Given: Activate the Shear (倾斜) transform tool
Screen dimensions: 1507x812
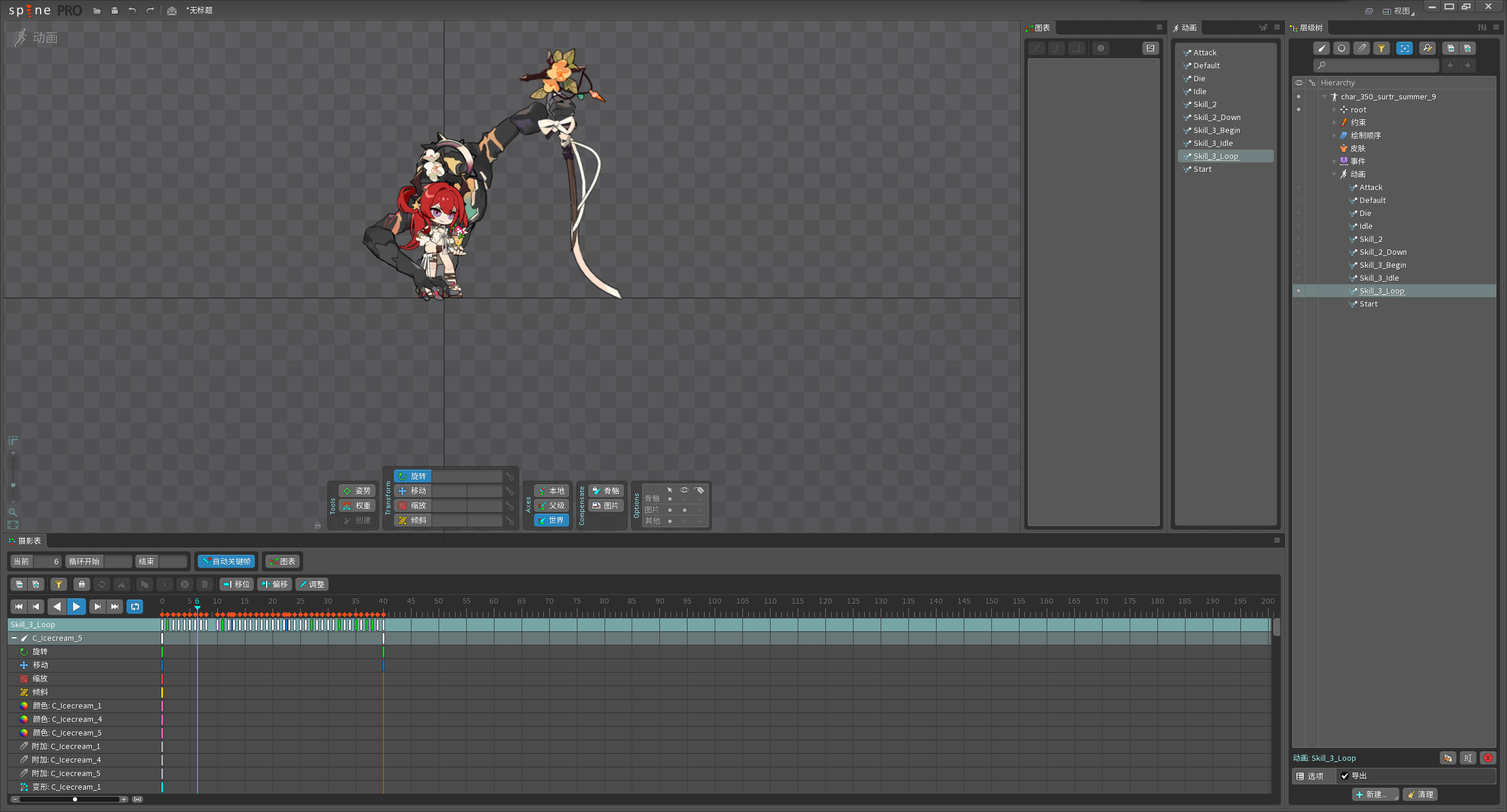Looking at the screenshot, I should pyautogui.click(x=413, y=520).
